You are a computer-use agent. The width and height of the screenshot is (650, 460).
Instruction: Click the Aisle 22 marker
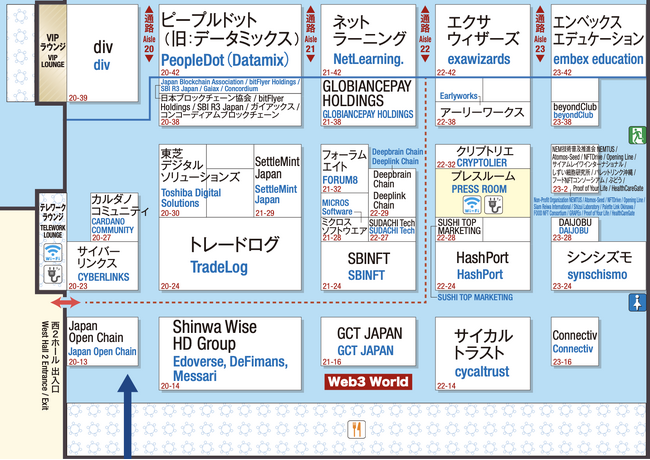(x=425, y=34)
